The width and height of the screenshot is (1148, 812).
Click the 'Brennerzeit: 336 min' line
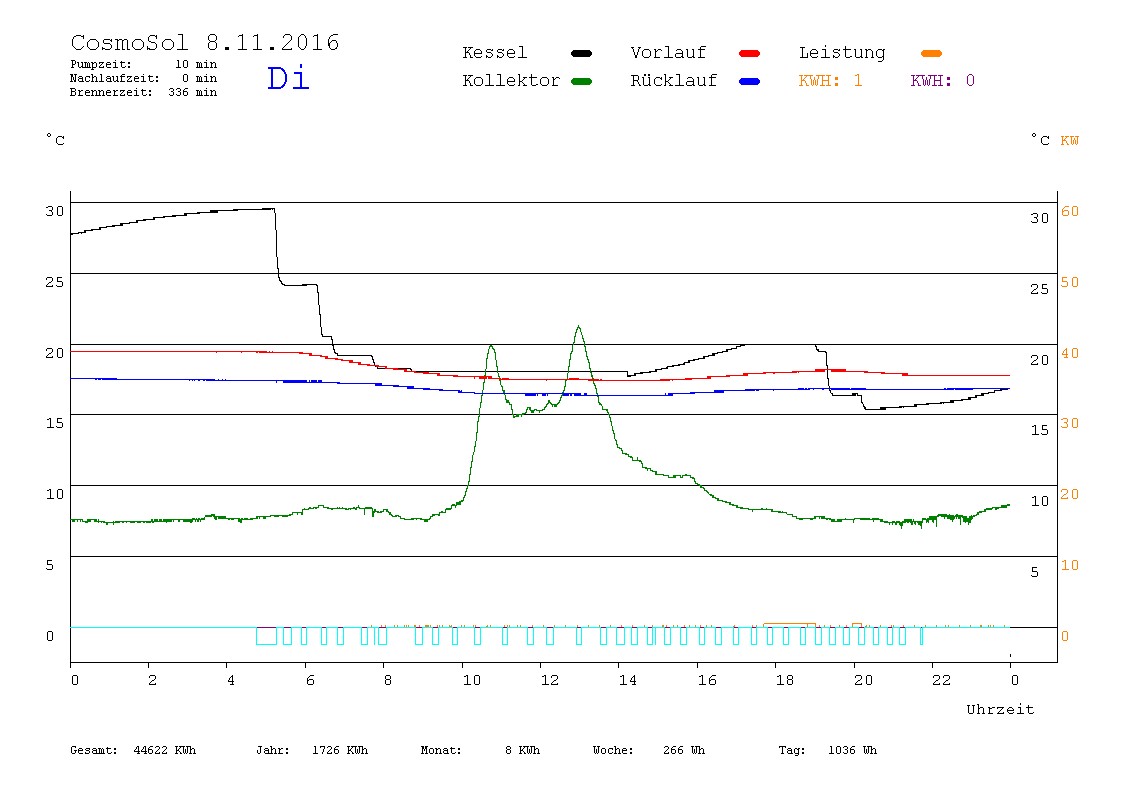tap(144, 92)
